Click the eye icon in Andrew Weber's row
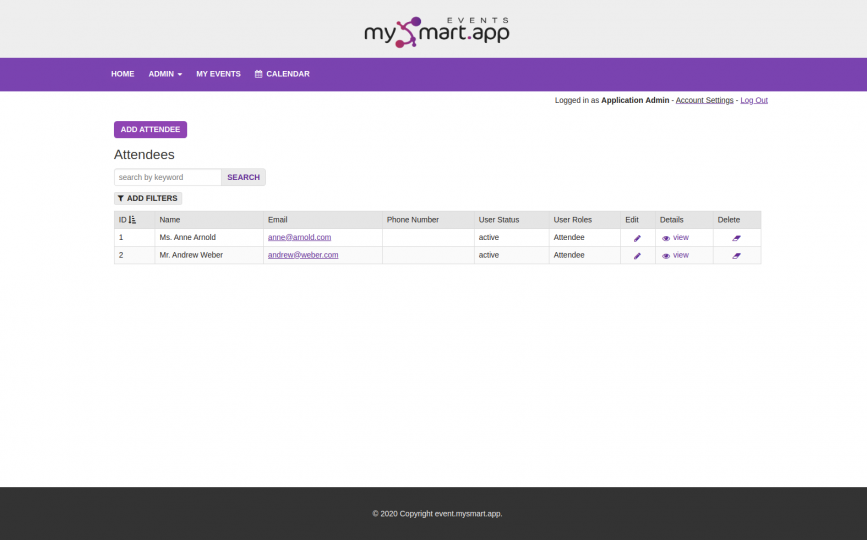Viewport: 867px width, 540px height. pos(666,256)
